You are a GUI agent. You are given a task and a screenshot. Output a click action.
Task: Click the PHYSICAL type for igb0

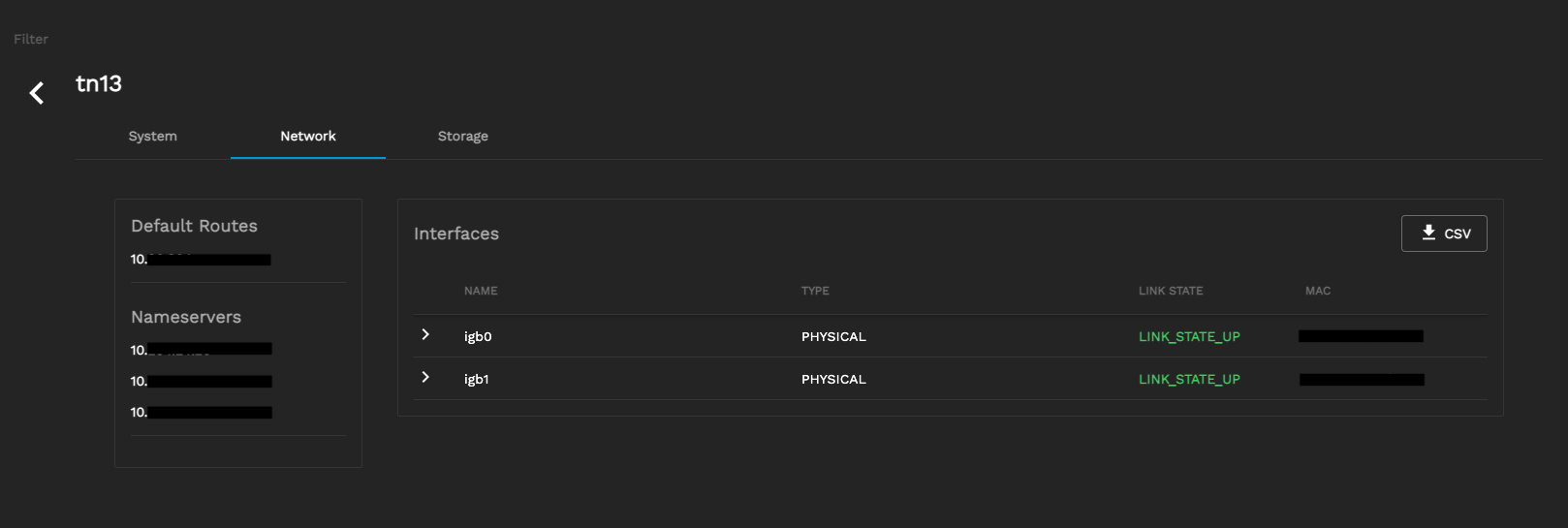[833, 337]
